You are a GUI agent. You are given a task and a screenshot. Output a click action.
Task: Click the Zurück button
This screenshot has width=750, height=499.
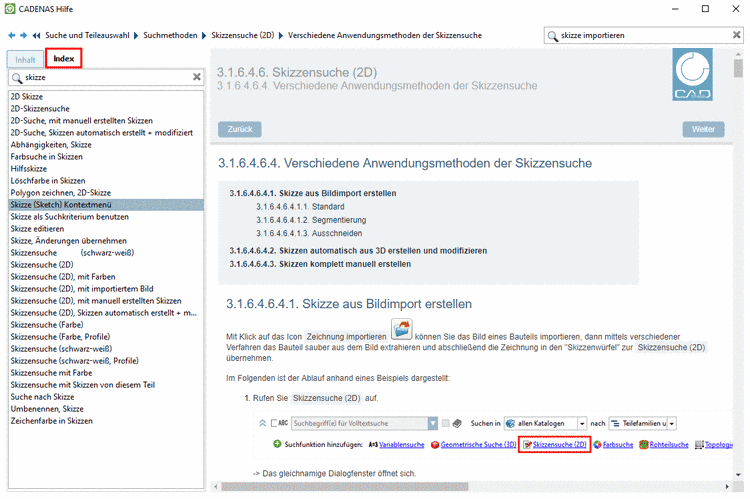coord(240,129)
